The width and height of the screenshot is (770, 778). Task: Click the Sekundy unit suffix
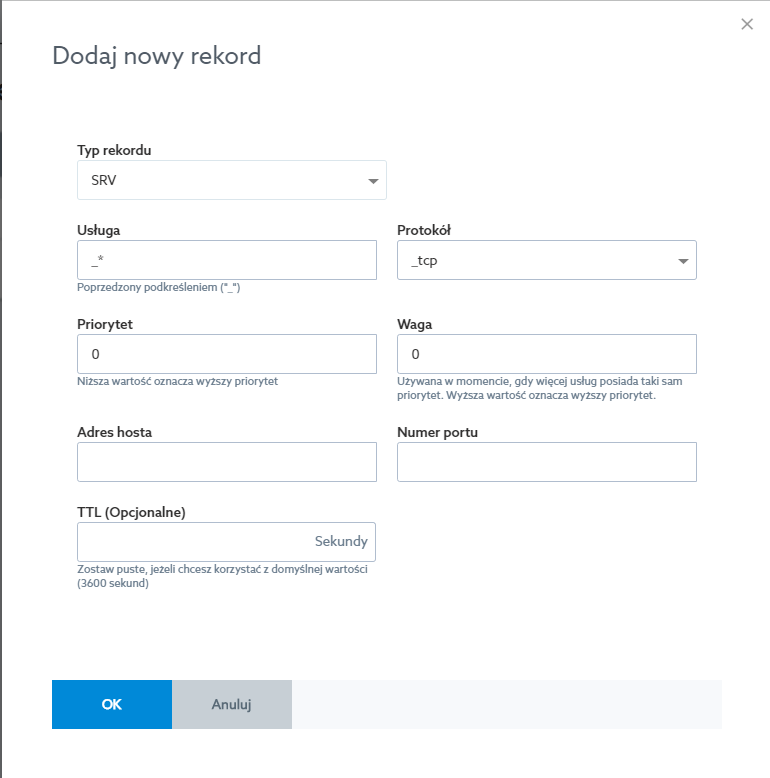341,541
